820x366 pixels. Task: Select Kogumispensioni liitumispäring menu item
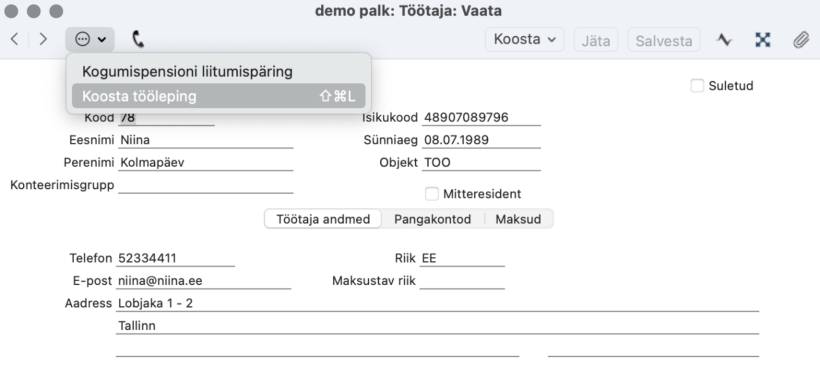(x=219, y=72)
